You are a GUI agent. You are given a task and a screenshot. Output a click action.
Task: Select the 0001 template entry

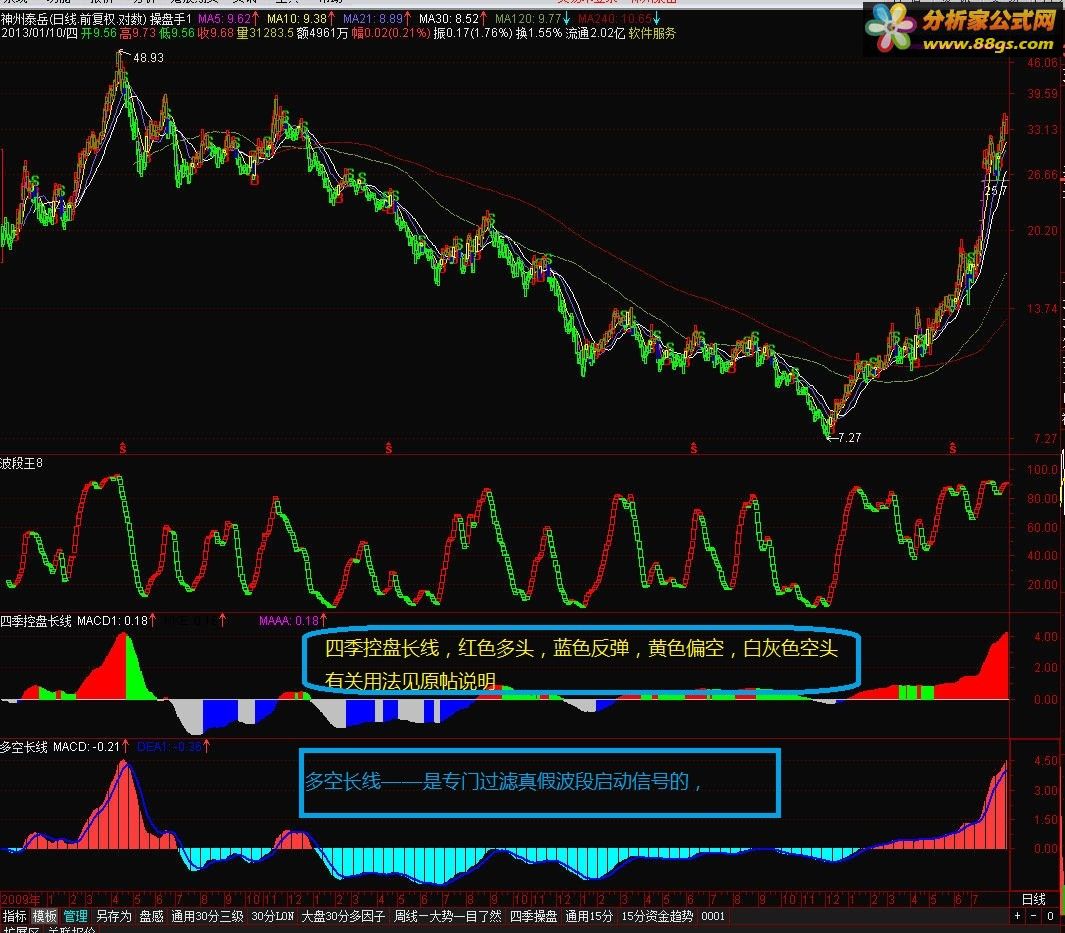[712, 916]
